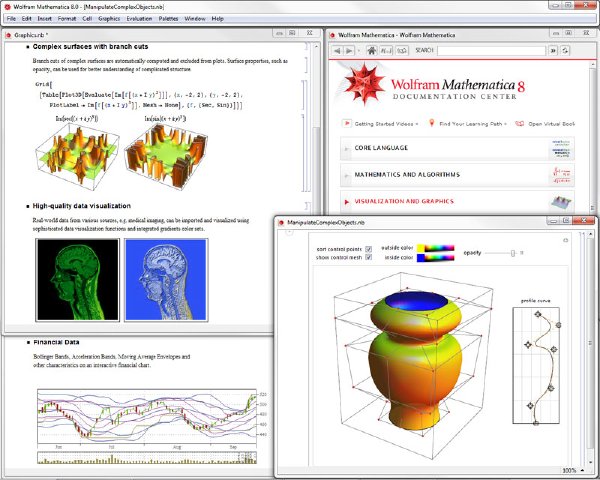Click ManipulateComplexObjects.nb vertical scrollbar
This screenshot has width=600, height=480.
click(x=591, y=348)
